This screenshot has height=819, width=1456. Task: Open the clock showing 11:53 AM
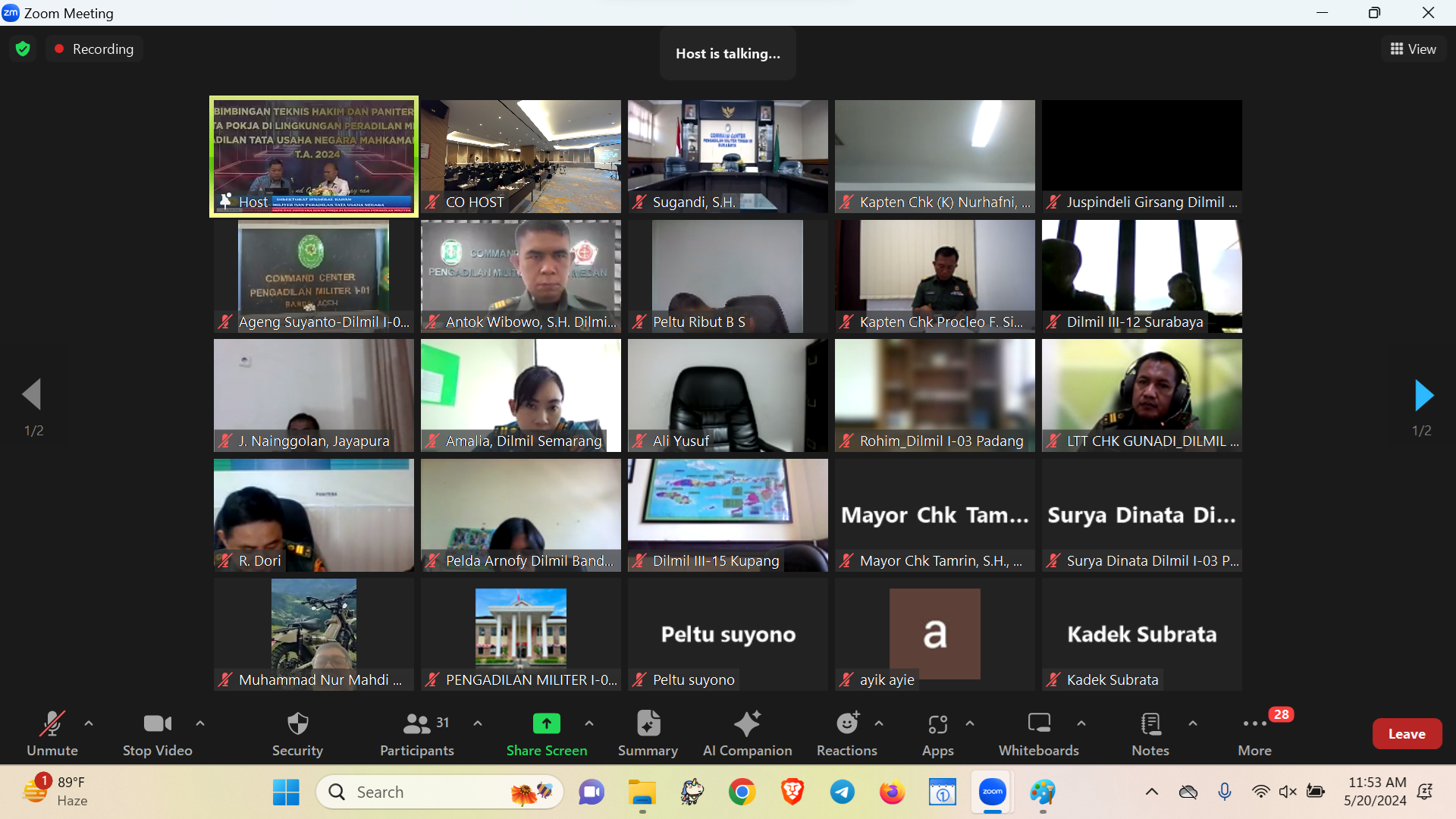click(1376, 792)
